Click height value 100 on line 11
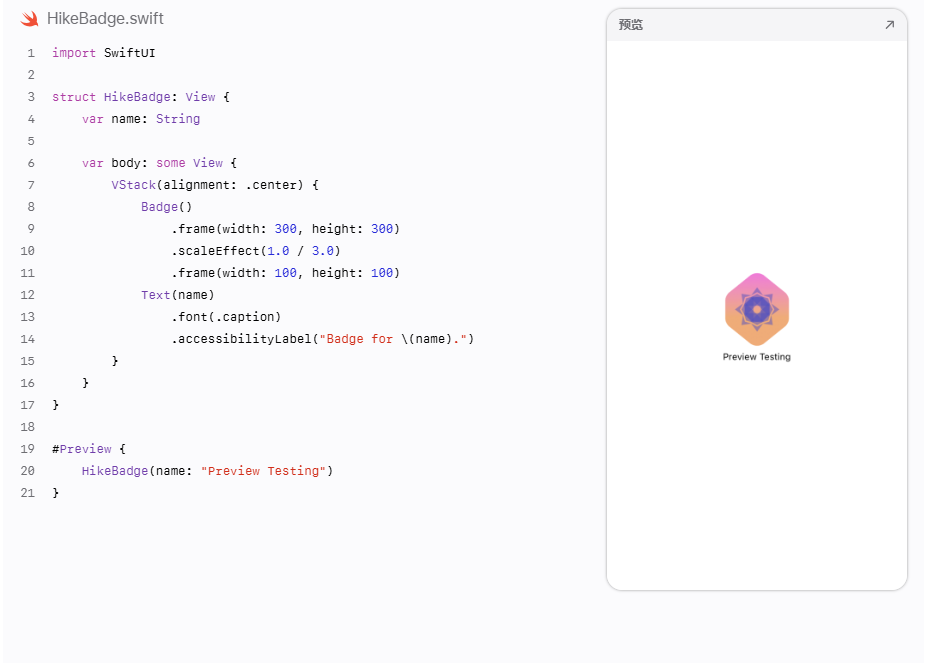 pos(382,273)
